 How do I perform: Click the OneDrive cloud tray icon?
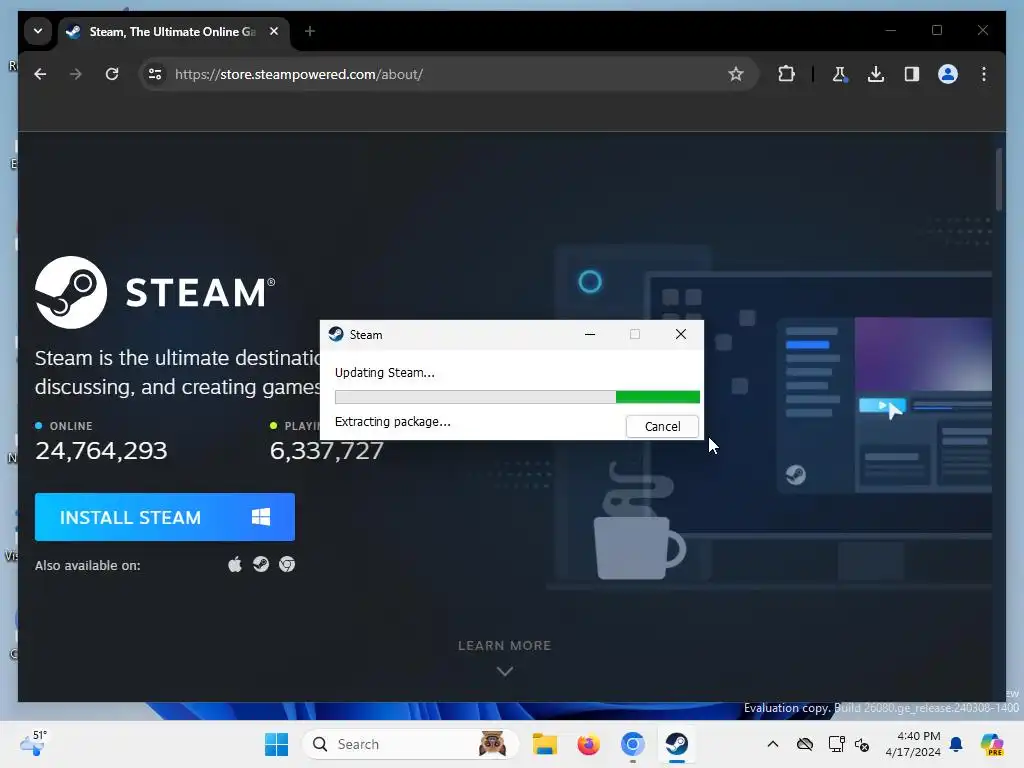click(805, 744)
